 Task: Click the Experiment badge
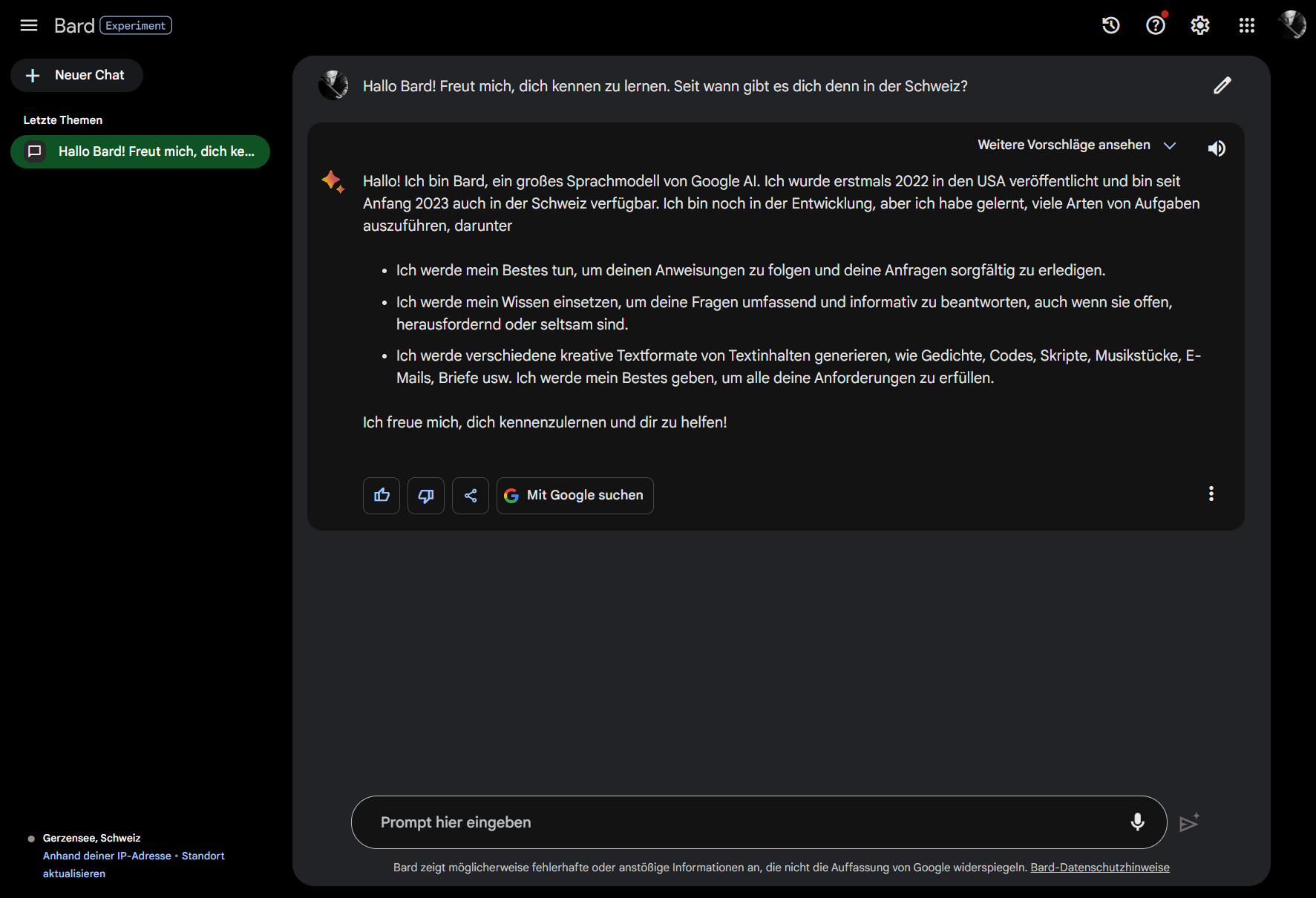(136, 25)
